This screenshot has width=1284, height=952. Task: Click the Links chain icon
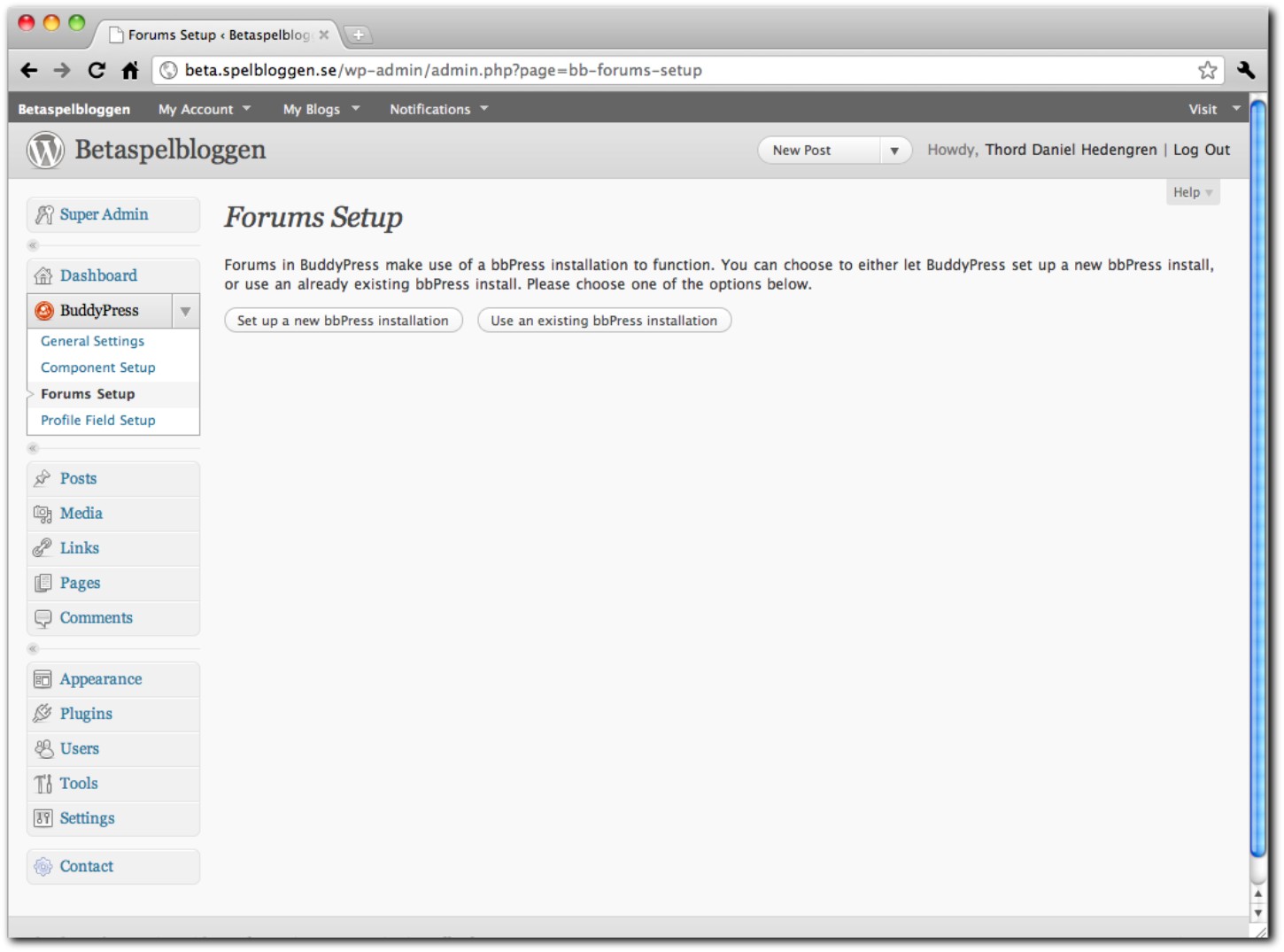coord(43,548)
